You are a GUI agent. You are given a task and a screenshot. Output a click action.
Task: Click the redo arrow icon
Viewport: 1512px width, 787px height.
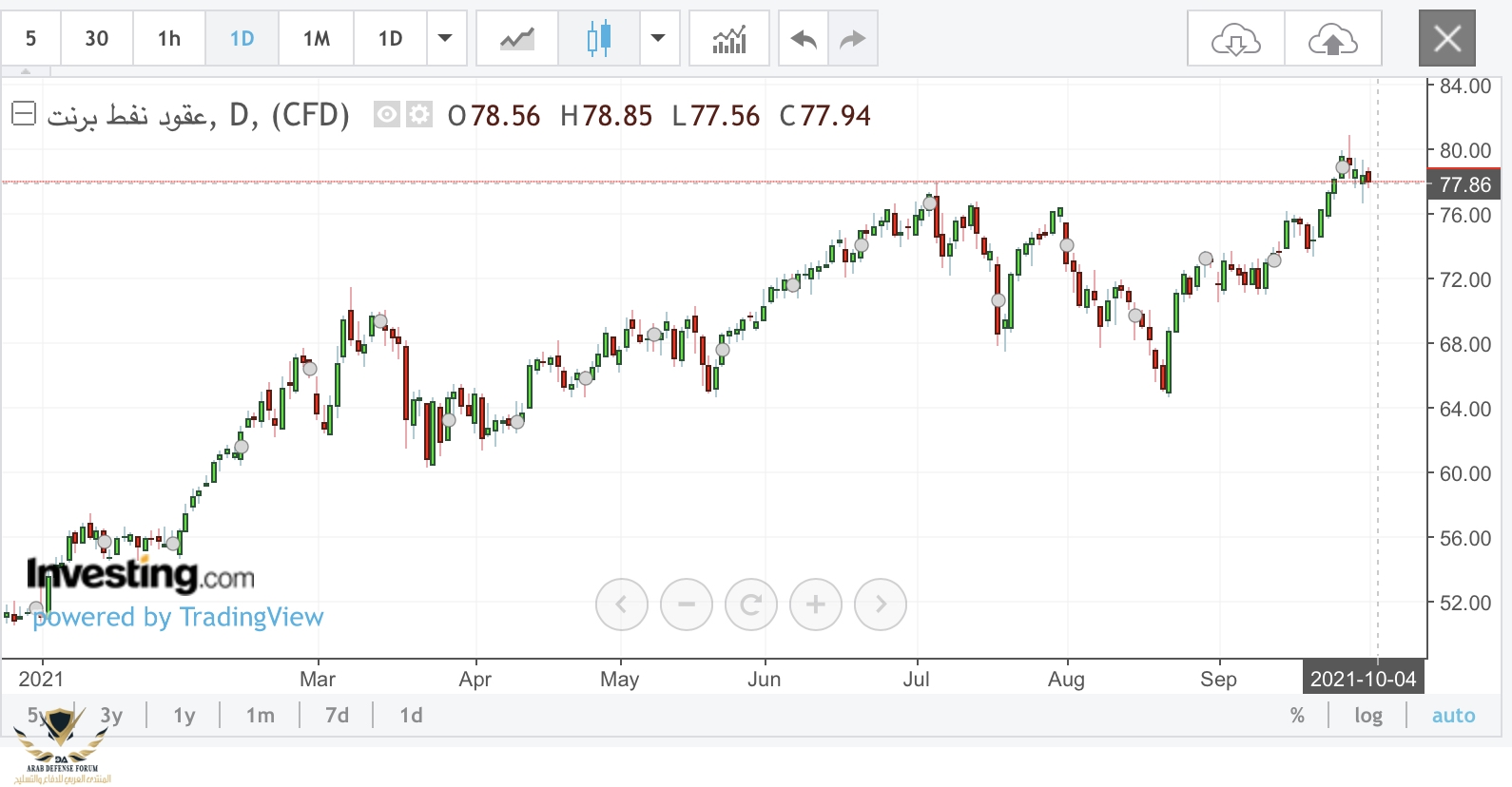pyautogui.click(x=853, y=39)
